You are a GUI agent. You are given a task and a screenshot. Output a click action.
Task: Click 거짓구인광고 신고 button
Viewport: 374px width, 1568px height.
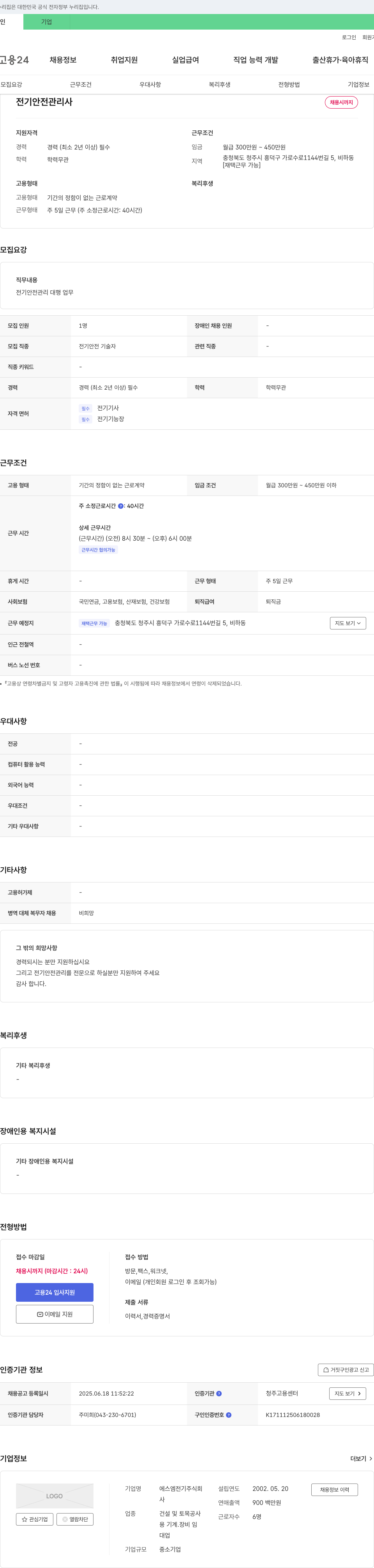click(346, 1369)
